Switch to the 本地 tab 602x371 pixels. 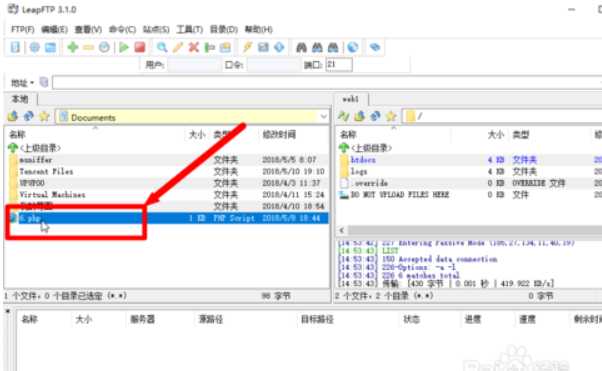pyautogui.click(x=20, y=99)
